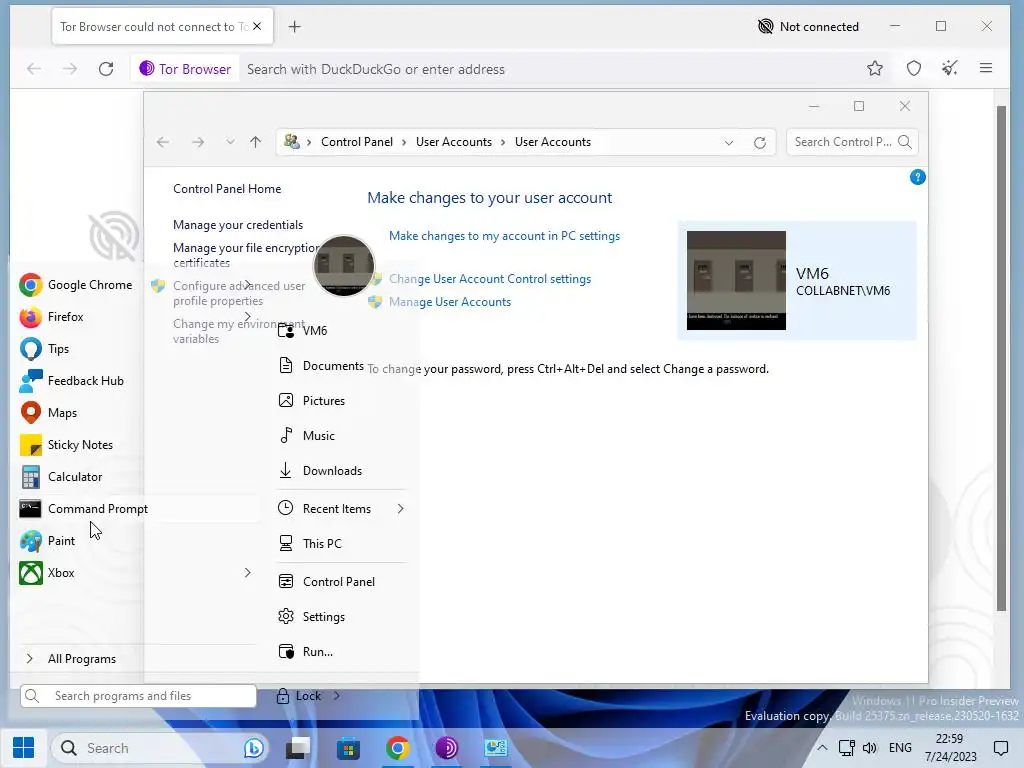The image size is (1024, 768).
Task: Open the Control Panel help icon
Action: [x=918, y=177]
